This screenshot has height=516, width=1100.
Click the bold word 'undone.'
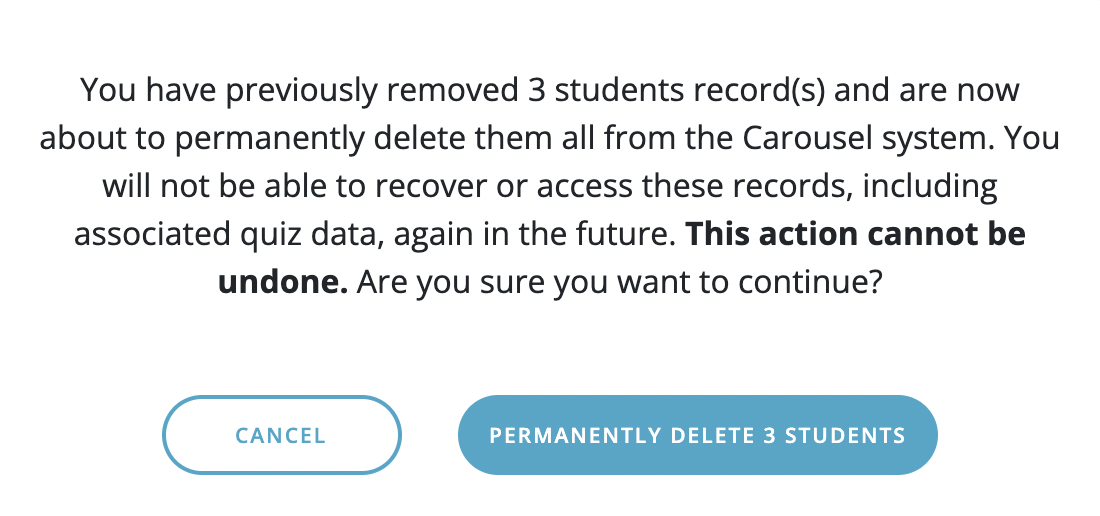coord(283,281)
